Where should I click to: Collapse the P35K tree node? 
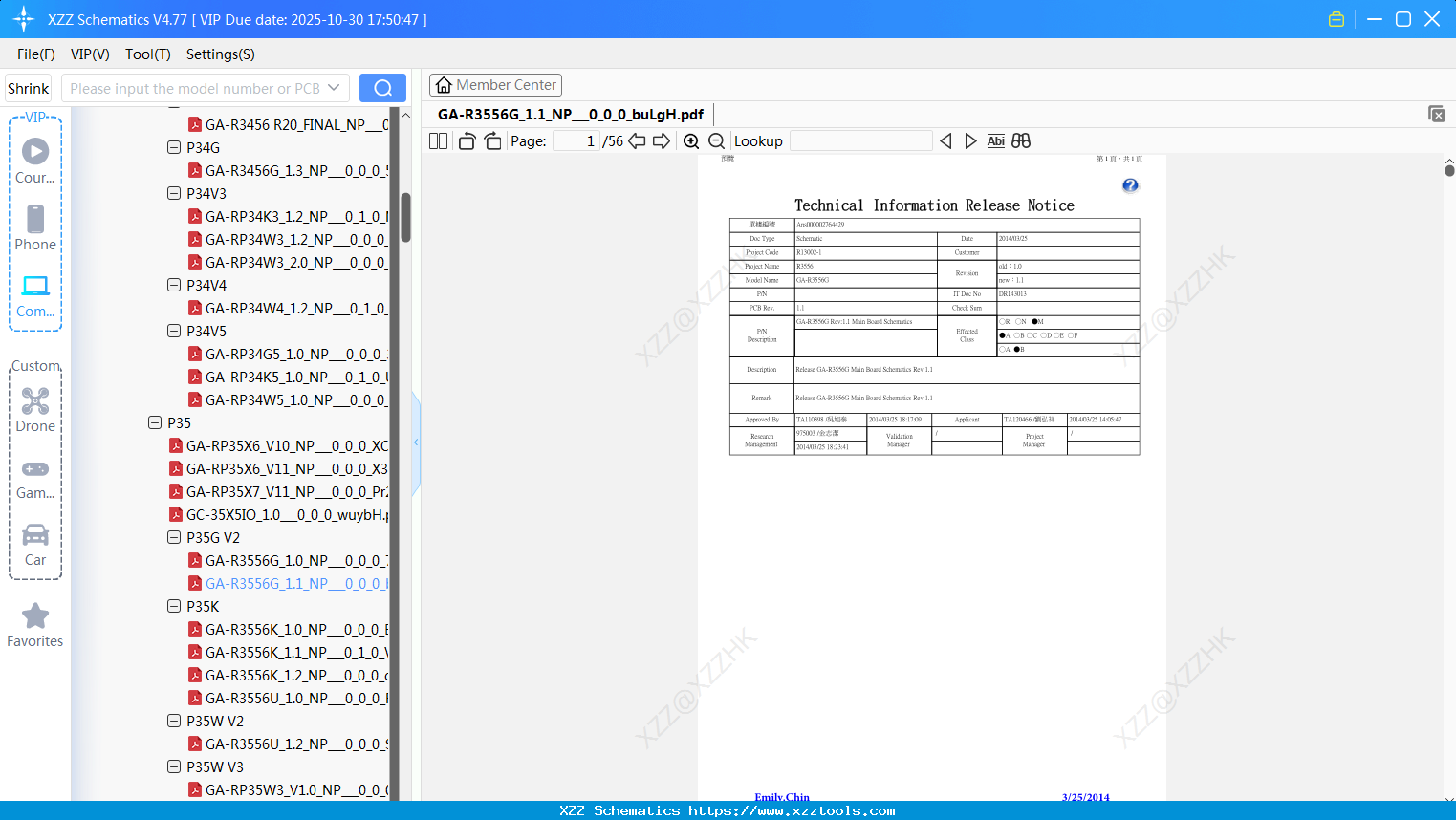click(174, 607)
